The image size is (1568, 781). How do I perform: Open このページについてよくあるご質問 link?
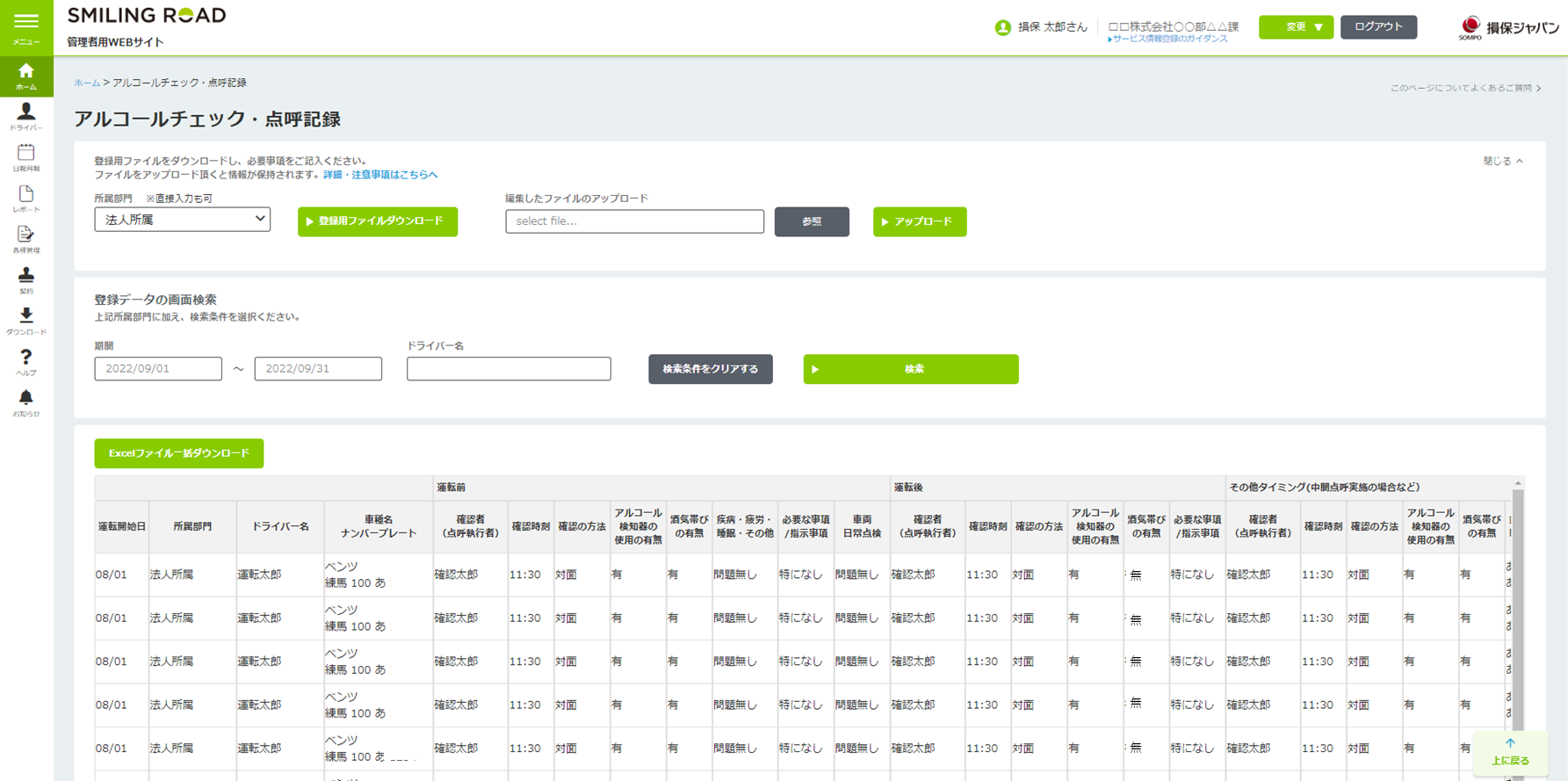1465,88
